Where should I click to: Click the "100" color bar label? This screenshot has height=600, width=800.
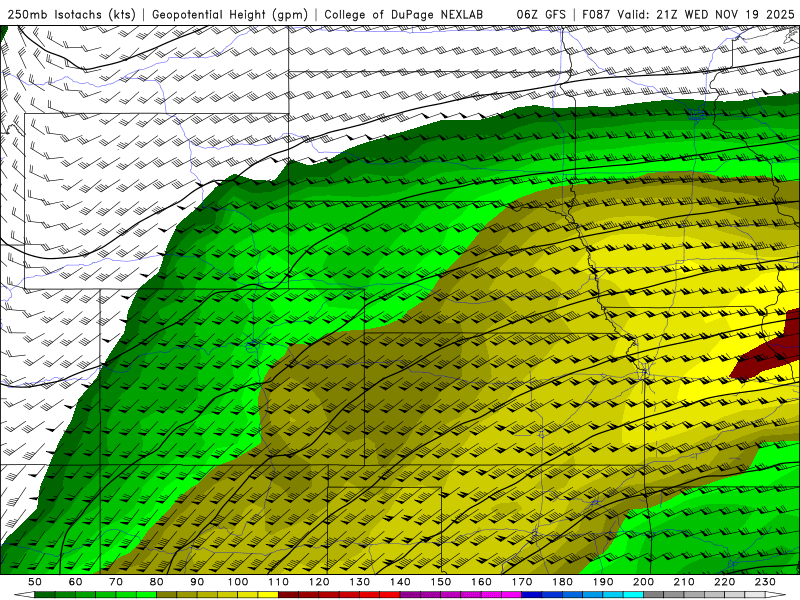tap(238, 582)
